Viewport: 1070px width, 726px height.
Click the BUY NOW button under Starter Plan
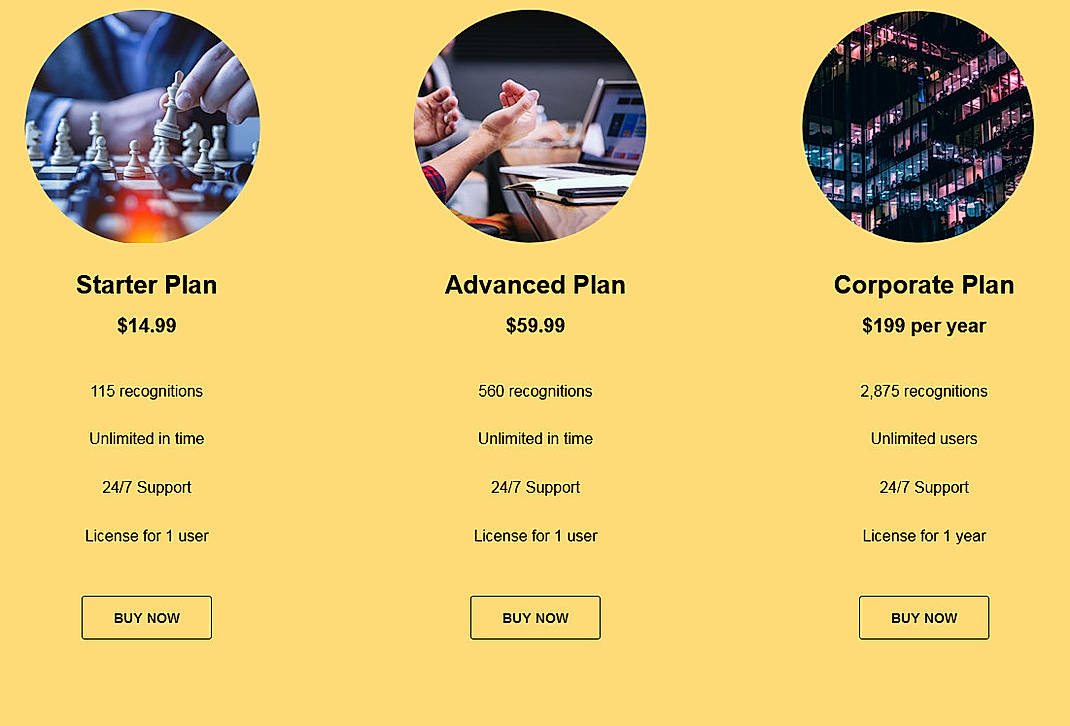pos(146,617)
